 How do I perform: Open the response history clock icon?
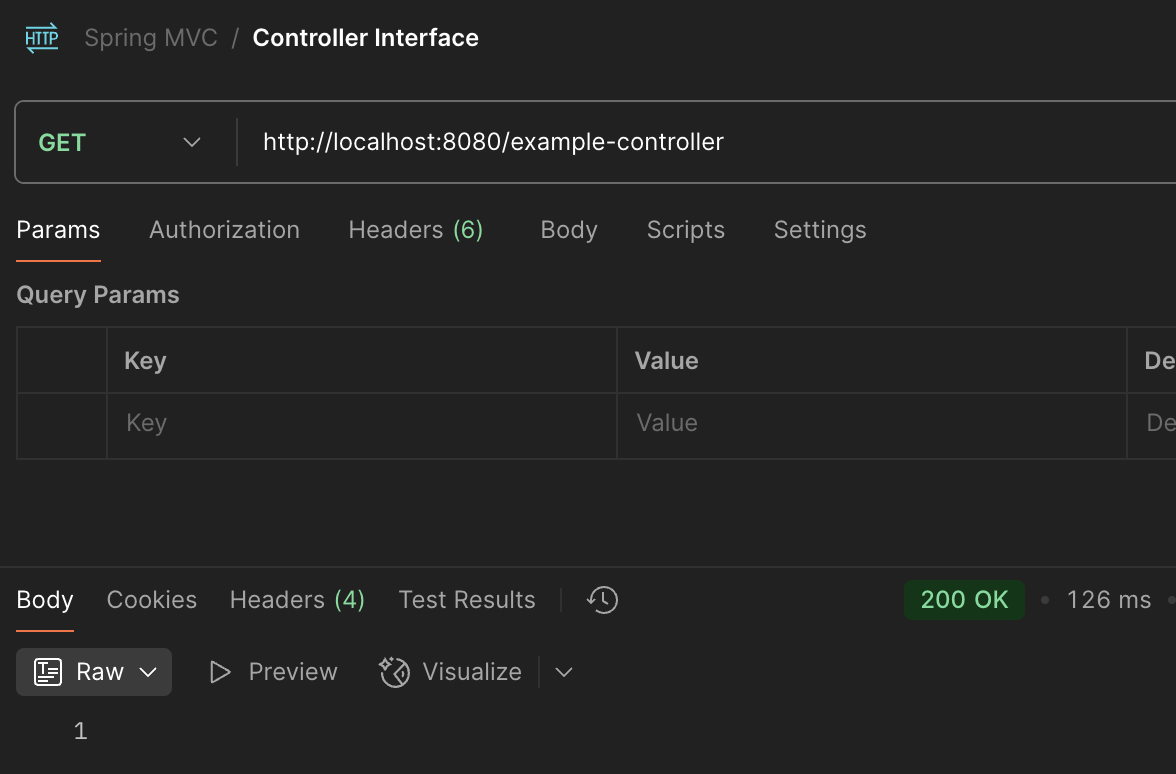pos(602,600)
